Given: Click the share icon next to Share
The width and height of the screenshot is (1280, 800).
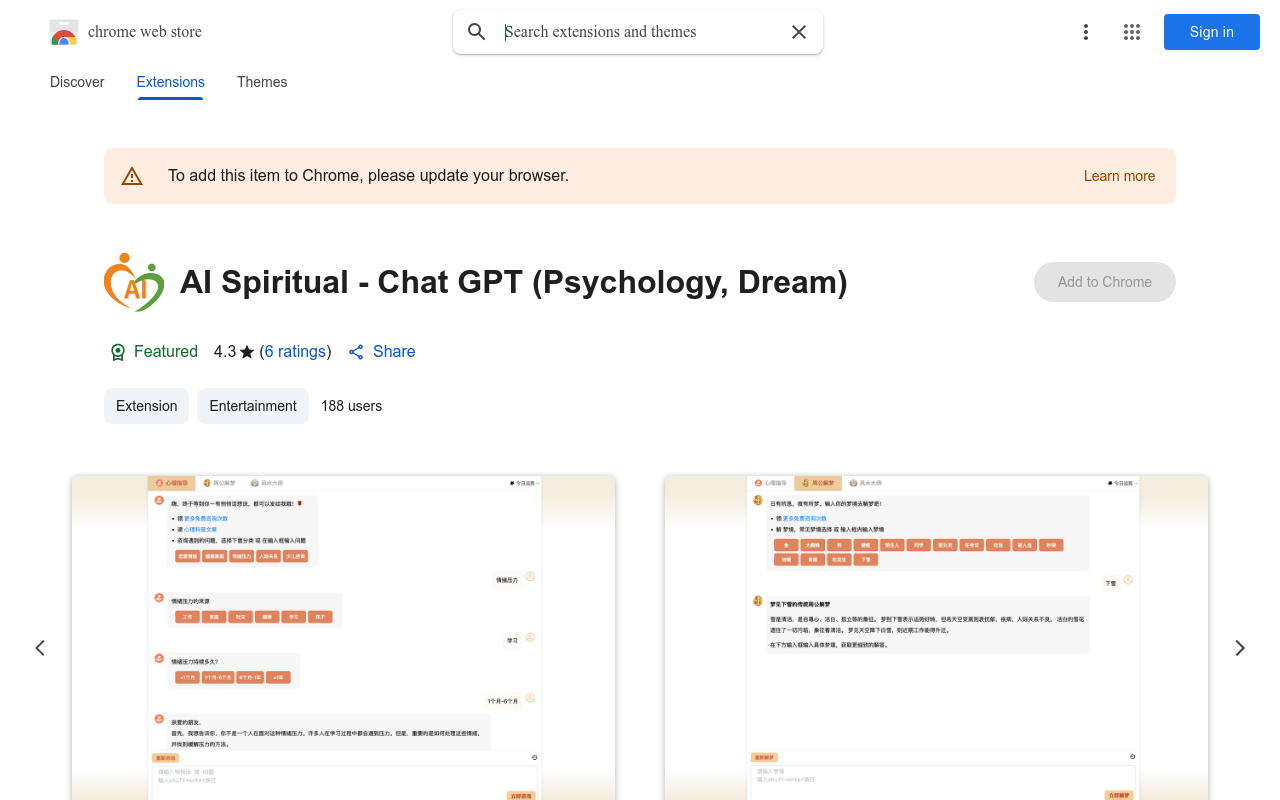Looking at the screenshot, I should tap(356, 352).
